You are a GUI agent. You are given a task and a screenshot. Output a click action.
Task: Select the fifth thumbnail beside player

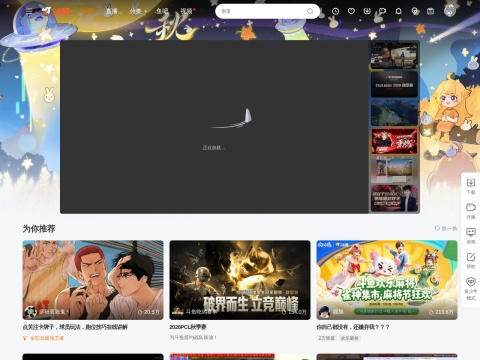pos(394,170)
